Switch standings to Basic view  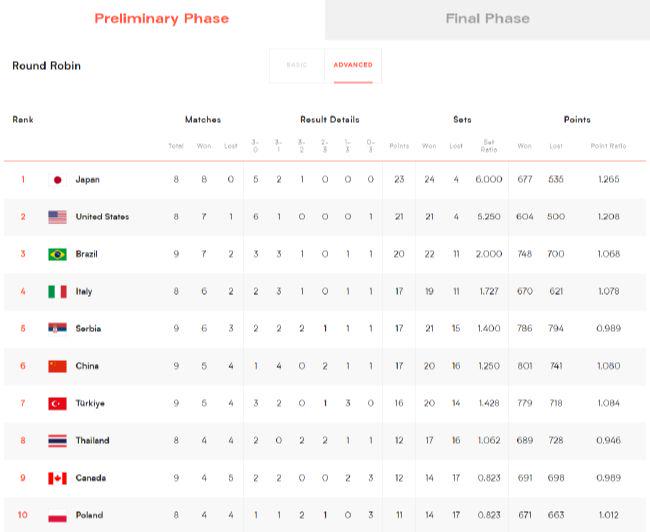click(x=297, y=65)
